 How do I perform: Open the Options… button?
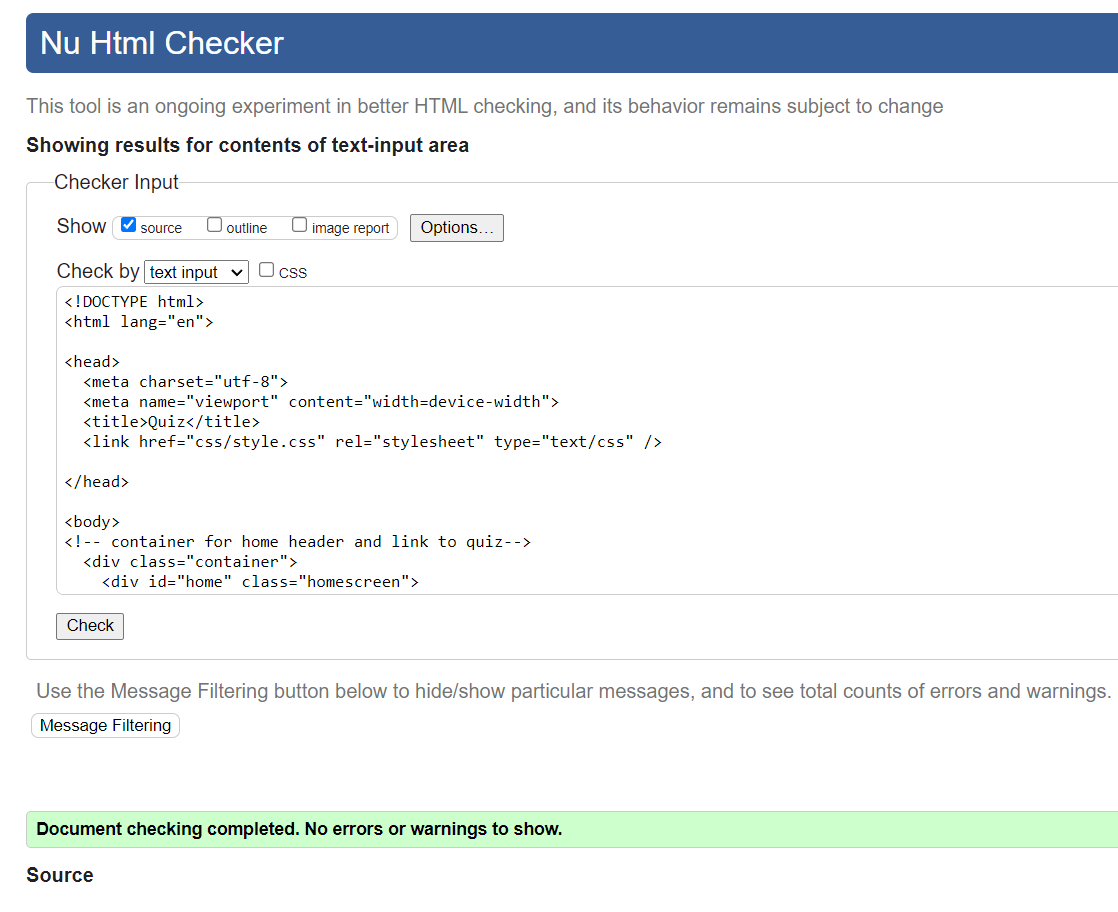tap(456, 227)
